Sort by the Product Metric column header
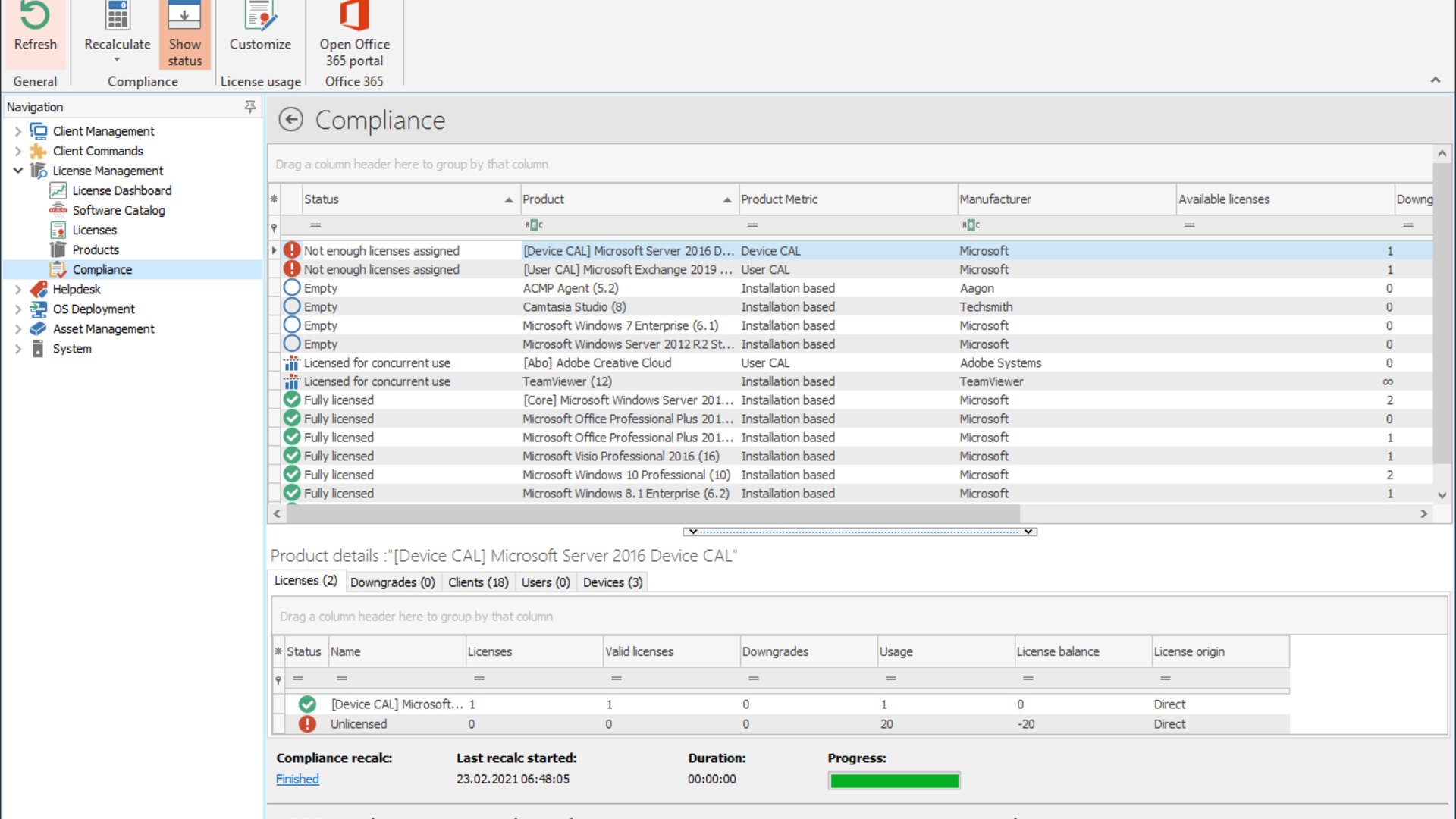This screenshot has width=1456, height=819. click(x=847, y=199)
